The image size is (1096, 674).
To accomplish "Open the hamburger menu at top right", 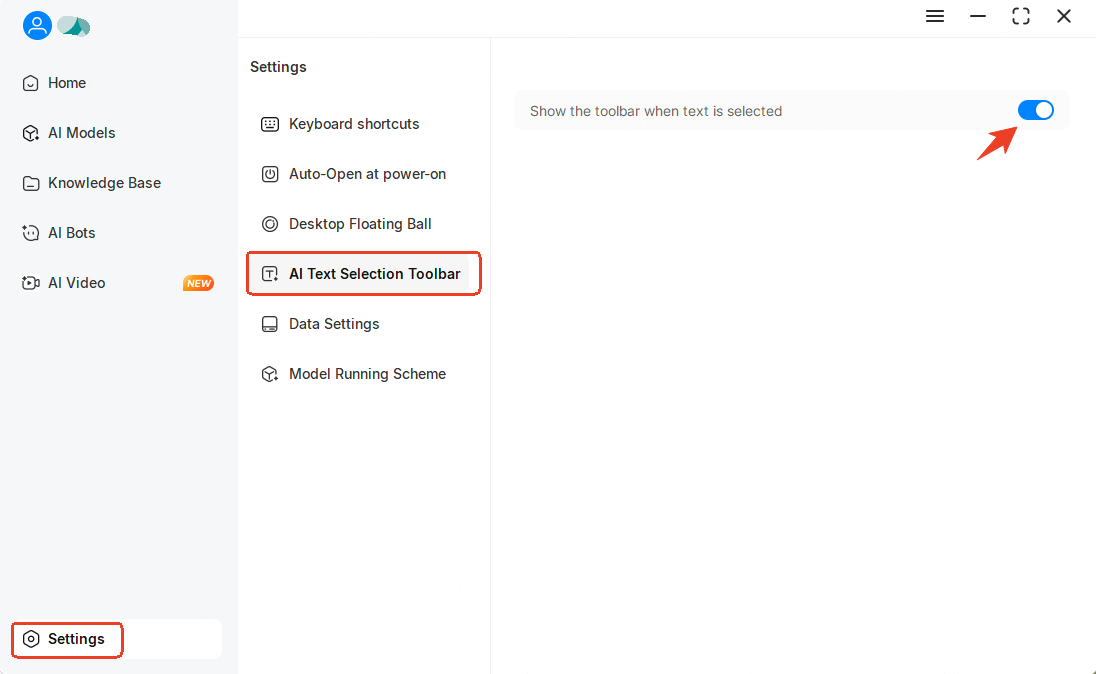I will (x=934, y=16).
